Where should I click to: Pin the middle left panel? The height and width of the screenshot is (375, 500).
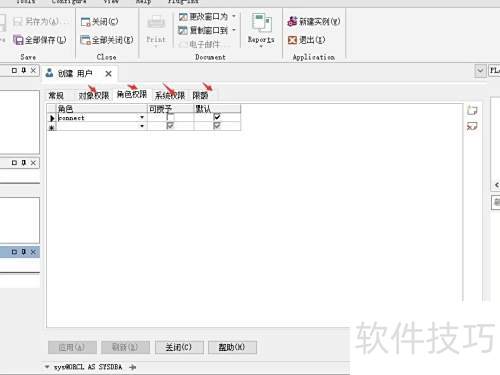[24, 163]
